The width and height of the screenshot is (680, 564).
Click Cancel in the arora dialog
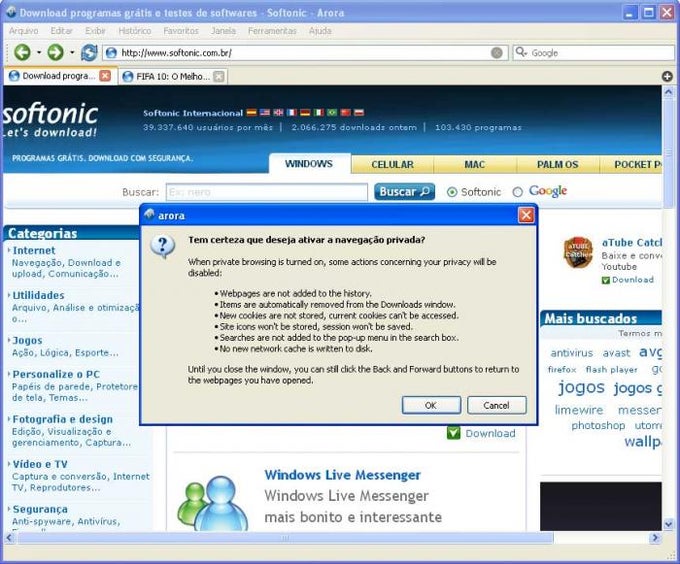click(497, 405)
